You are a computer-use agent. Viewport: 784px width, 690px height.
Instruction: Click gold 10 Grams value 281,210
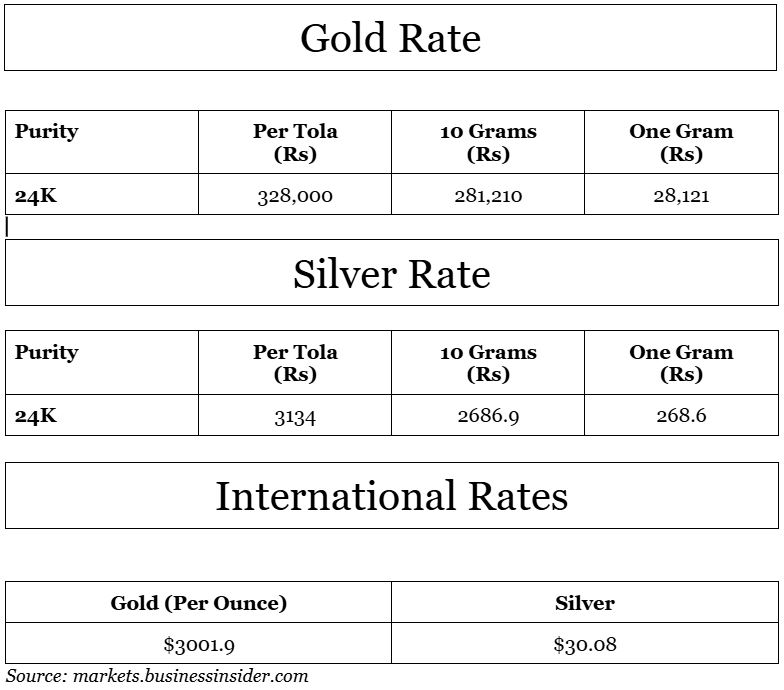point(488,196)
